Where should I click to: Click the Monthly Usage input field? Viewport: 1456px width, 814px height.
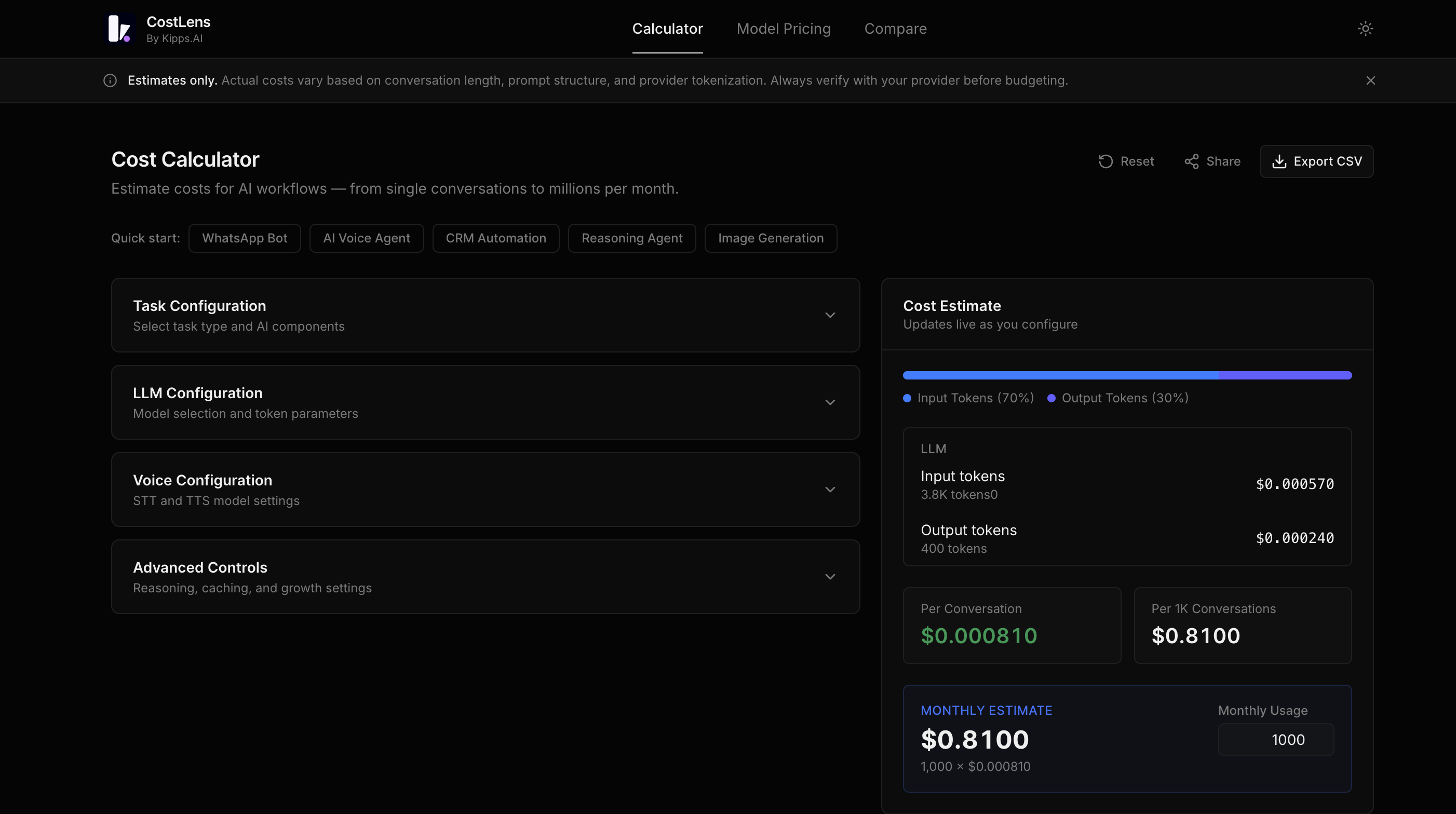[1276, 740]
